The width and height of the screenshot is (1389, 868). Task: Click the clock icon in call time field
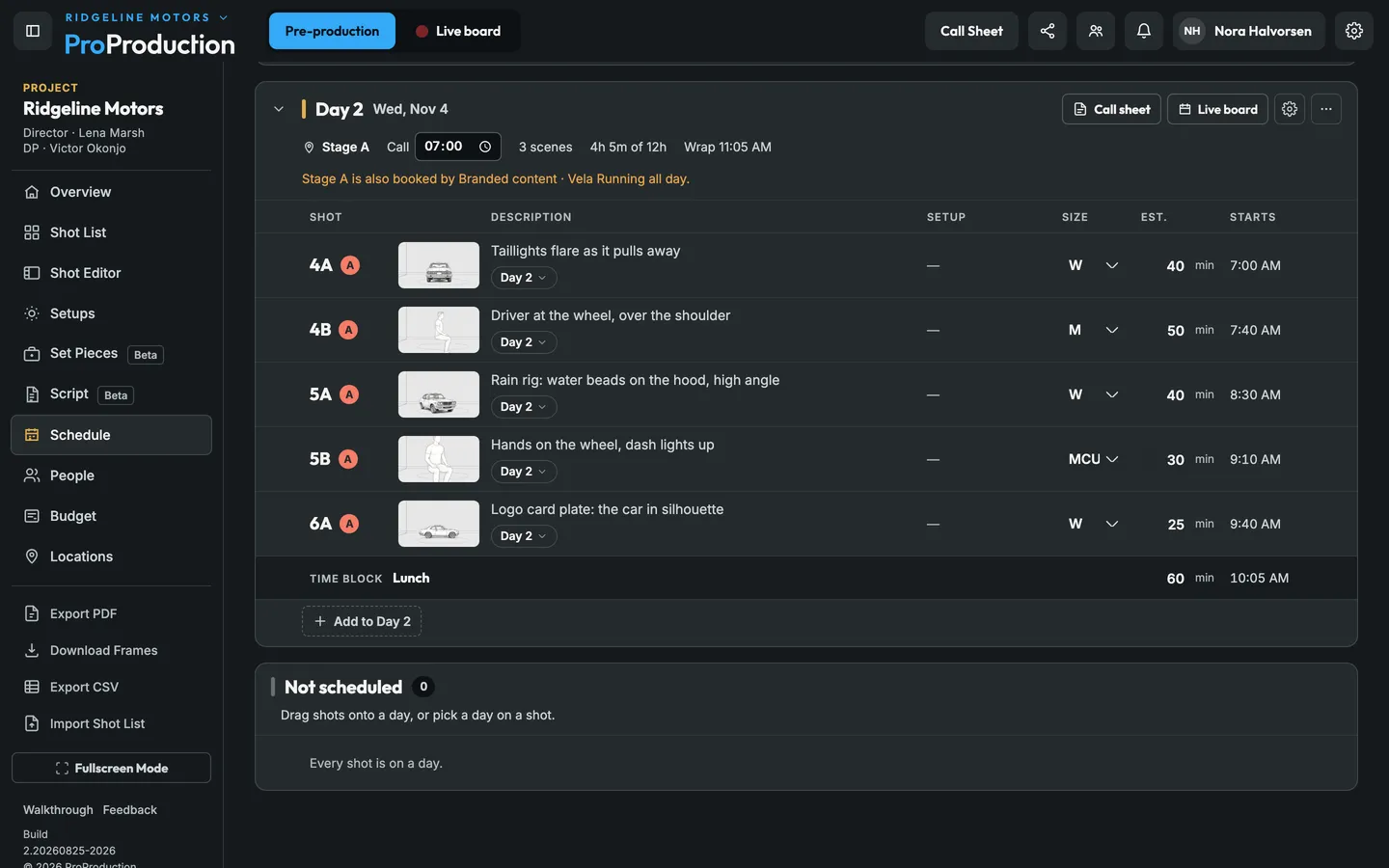click(x=485, y=147)
